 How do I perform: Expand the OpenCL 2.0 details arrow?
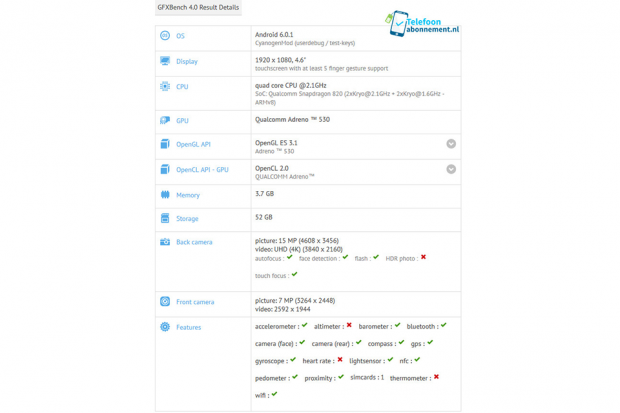coord(451,169)
